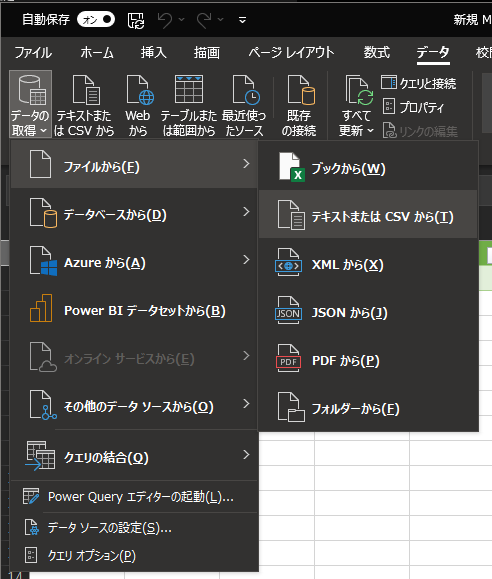Choose ブックから(W) in submenu

coord(368,167)
